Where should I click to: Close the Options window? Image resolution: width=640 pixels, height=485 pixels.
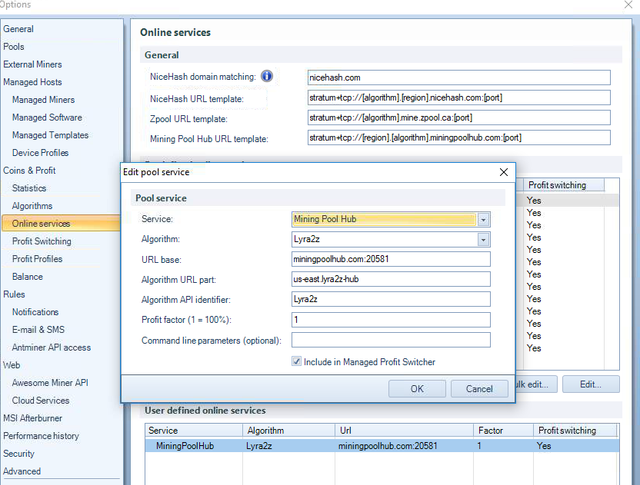point(629,4)
